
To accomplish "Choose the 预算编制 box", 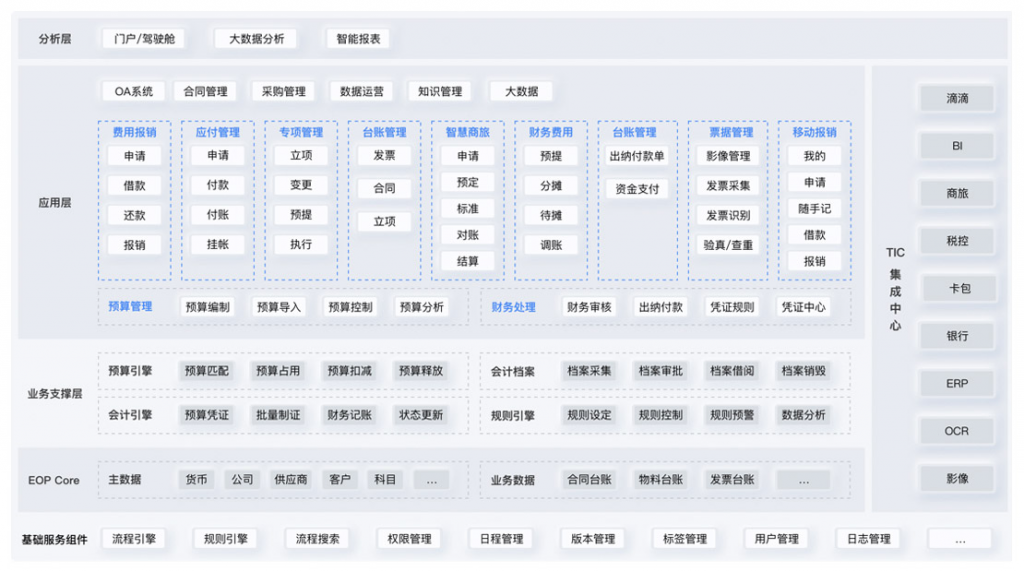I will pyautogui.click(x=207, y=307).
